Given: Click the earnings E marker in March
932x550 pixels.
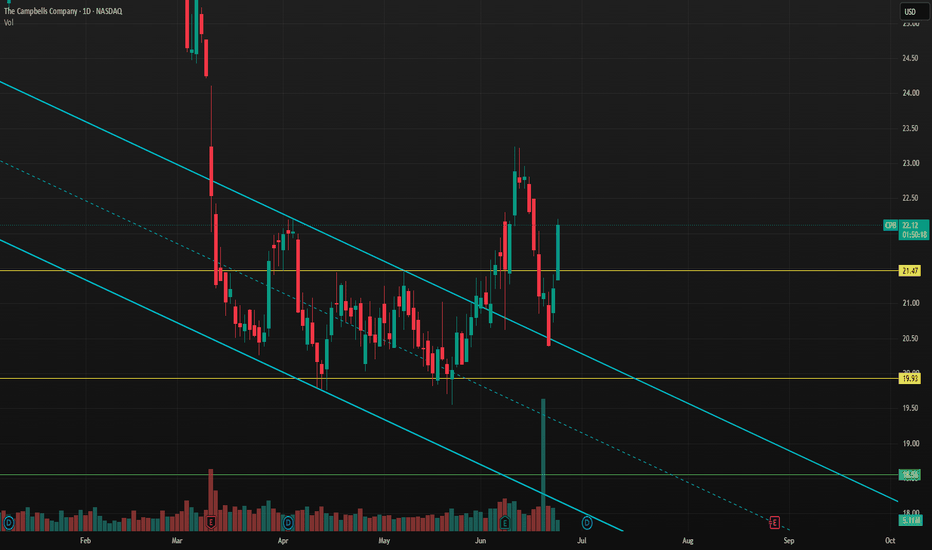Looking at the screenshot, I should tap(210, 523).
